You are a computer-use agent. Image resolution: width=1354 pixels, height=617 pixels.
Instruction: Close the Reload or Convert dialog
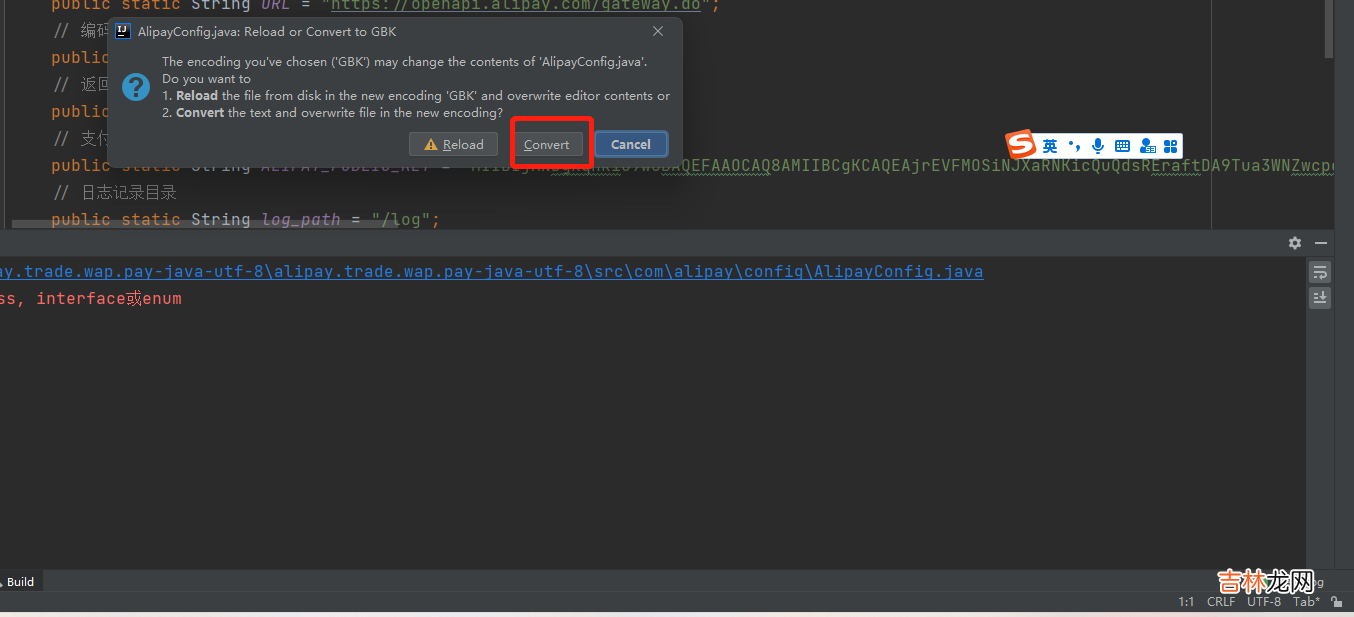(658, 31)
